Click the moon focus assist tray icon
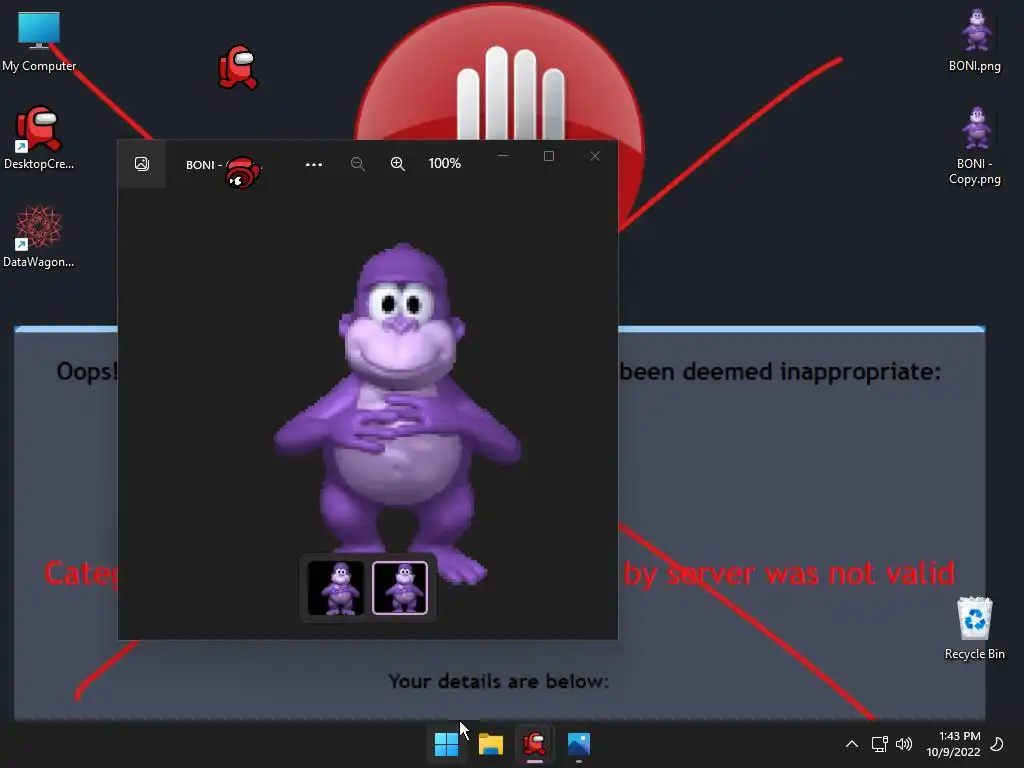The image size is (1024, 768). [997, 744]
